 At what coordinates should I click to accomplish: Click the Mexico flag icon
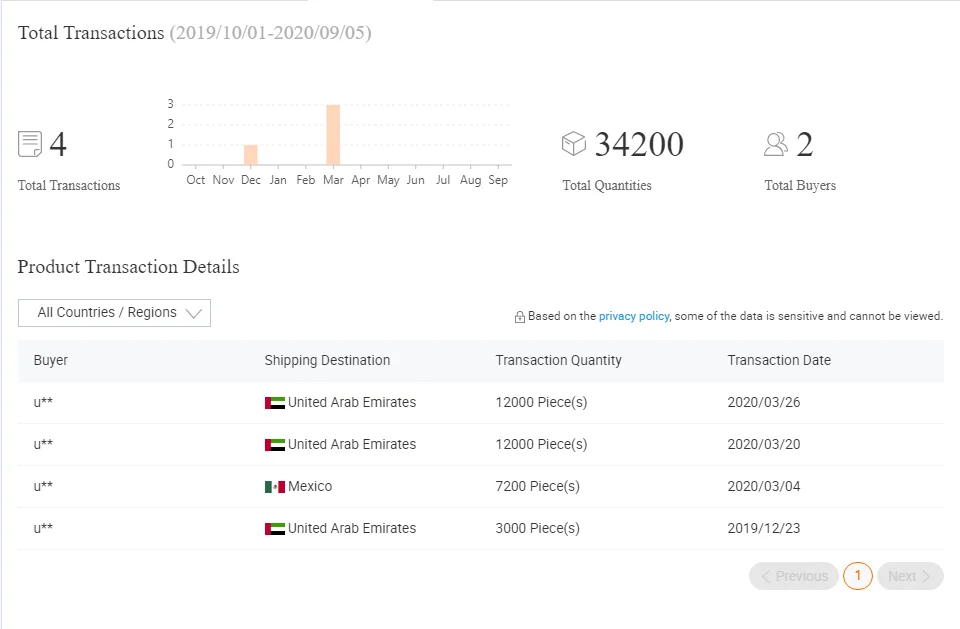pyautogui.click(x=274, y=487)
